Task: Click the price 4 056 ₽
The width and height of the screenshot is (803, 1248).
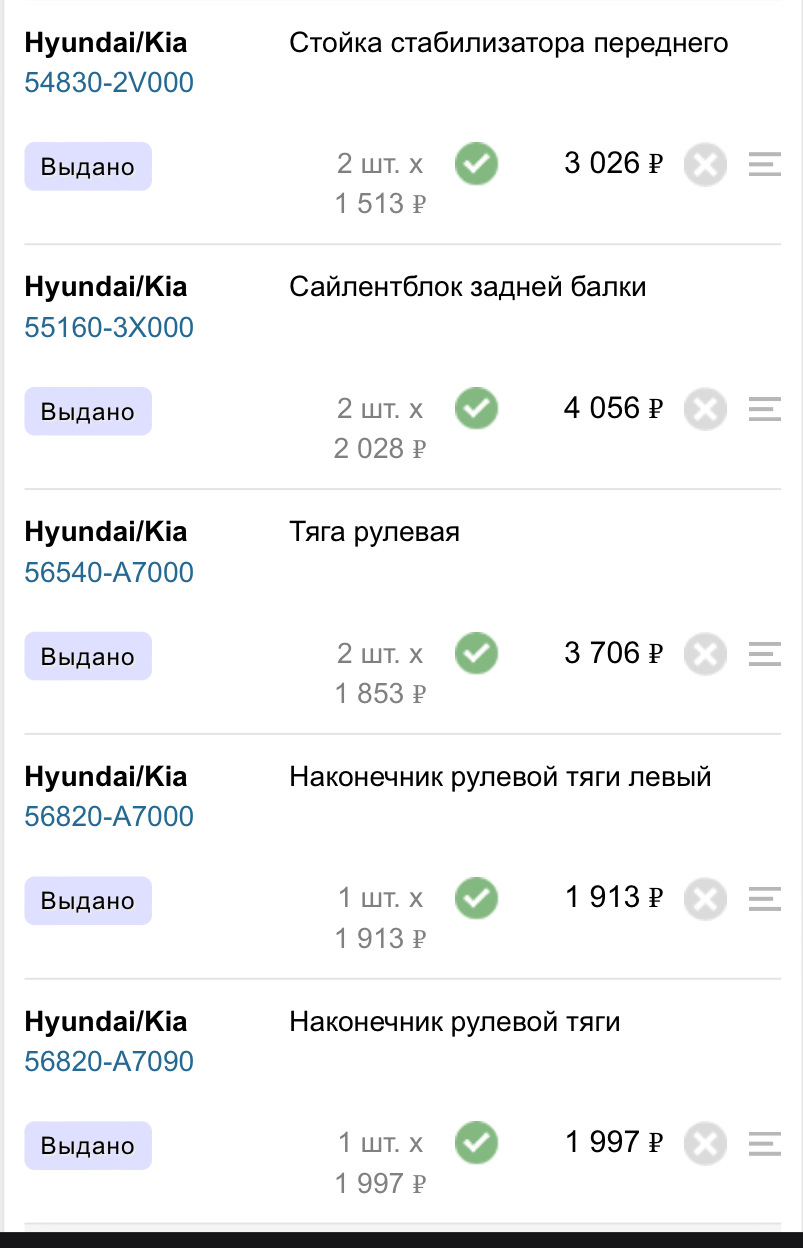Action: [613, 408]
